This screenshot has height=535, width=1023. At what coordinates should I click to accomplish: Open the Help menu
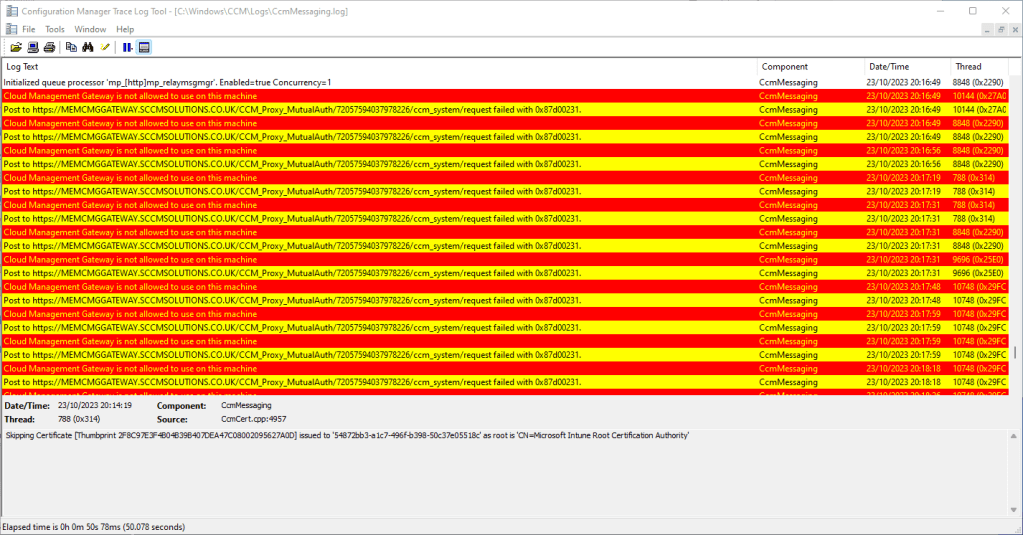point(125,29)
